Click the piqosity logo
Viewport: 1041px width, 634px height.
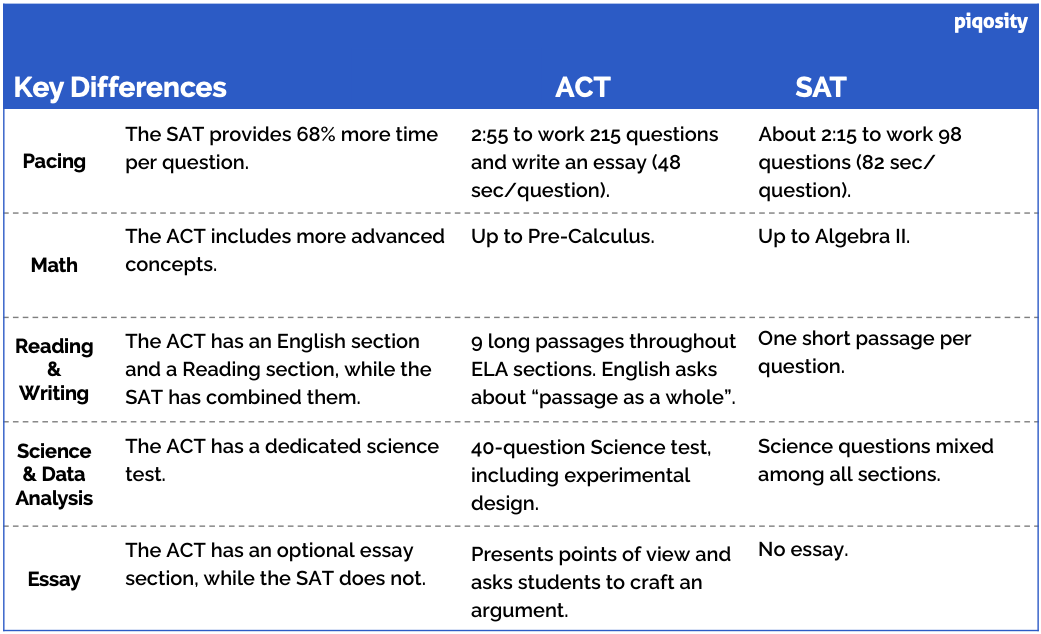tap(990, 22)
